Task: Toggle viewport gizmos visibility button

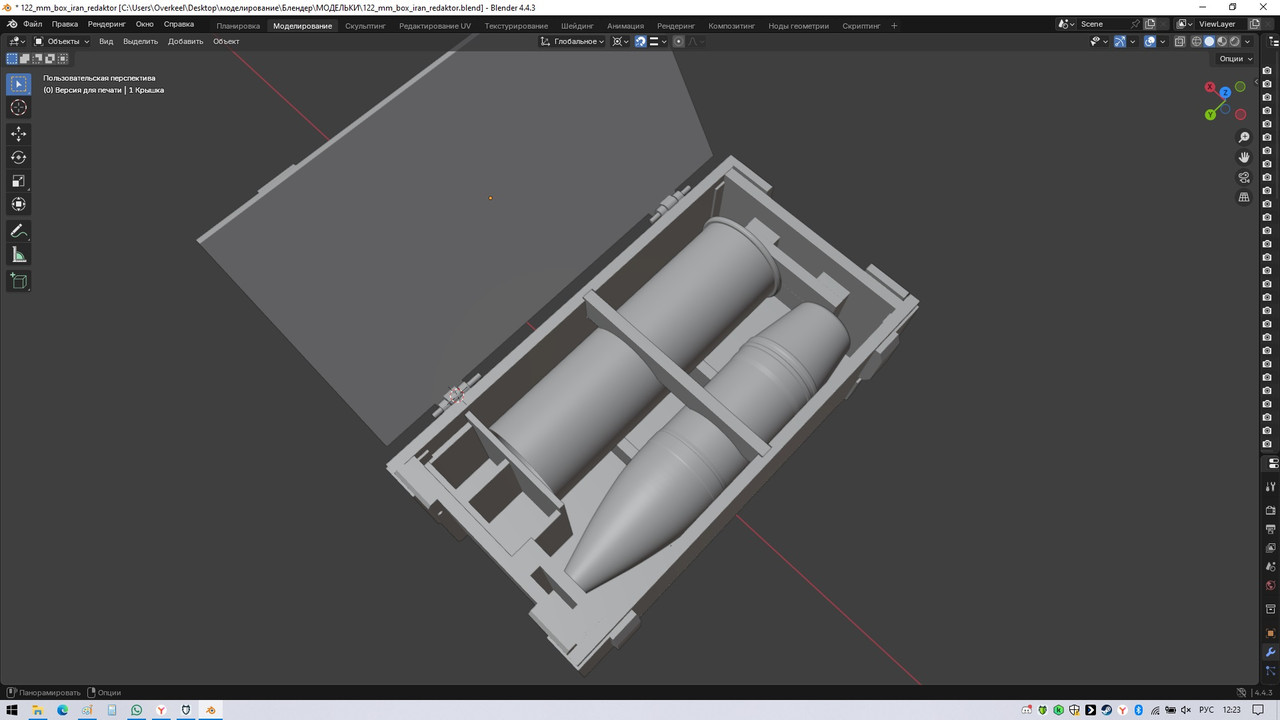Action: 1120,41
